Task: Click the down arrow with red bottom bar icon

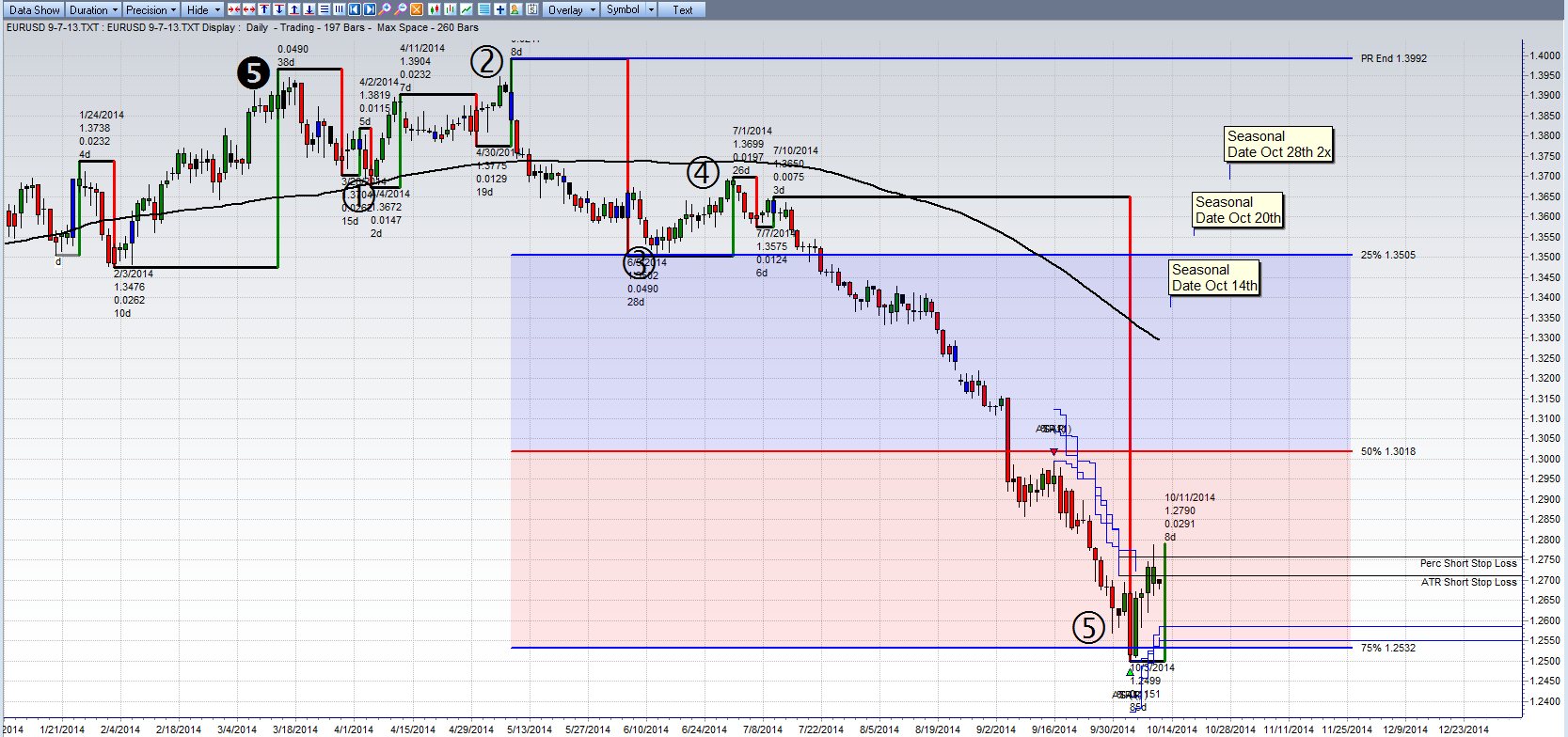Action: point(309,9)
